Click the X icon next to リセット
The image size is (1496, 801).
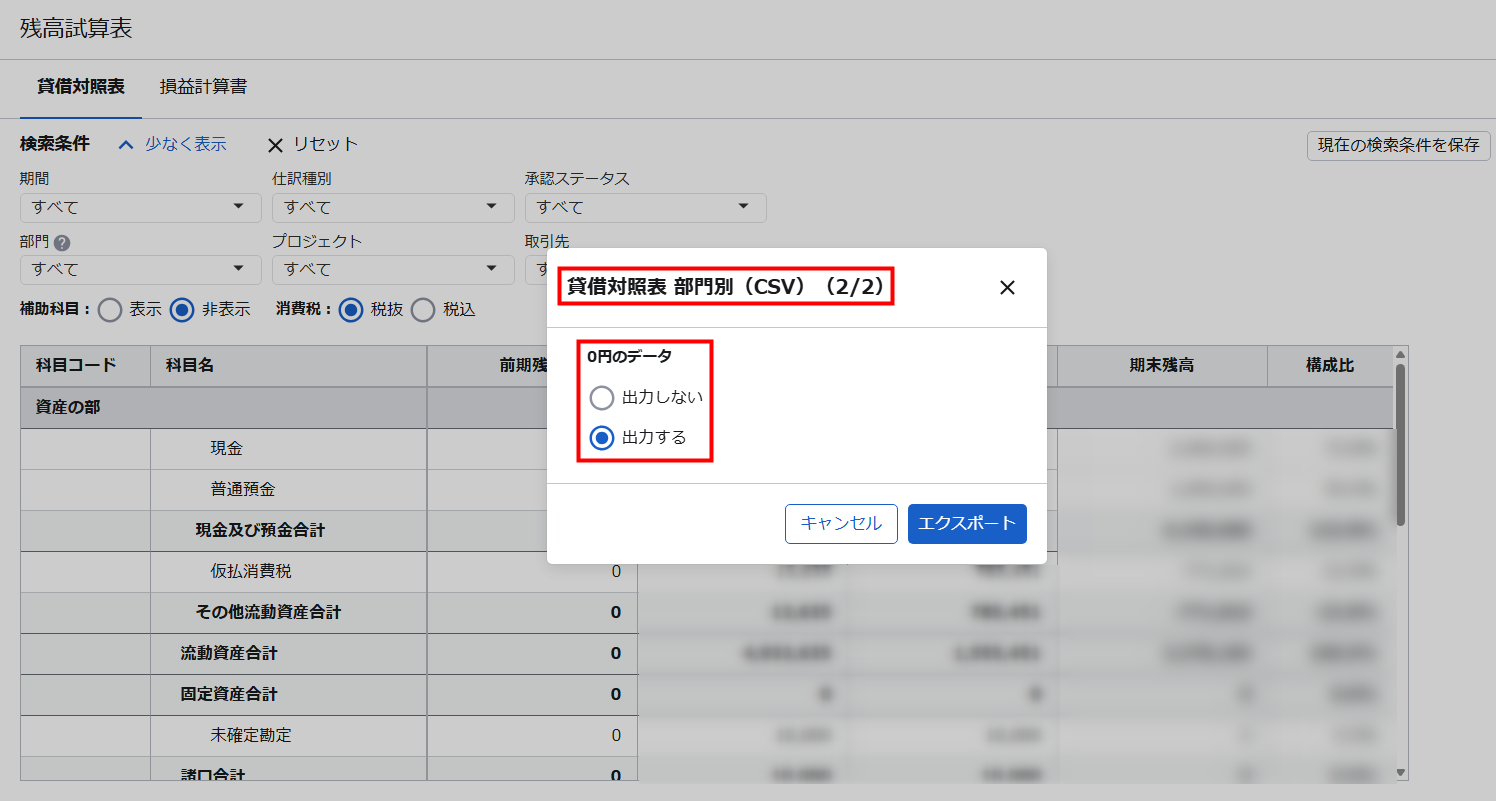(275, 145)
